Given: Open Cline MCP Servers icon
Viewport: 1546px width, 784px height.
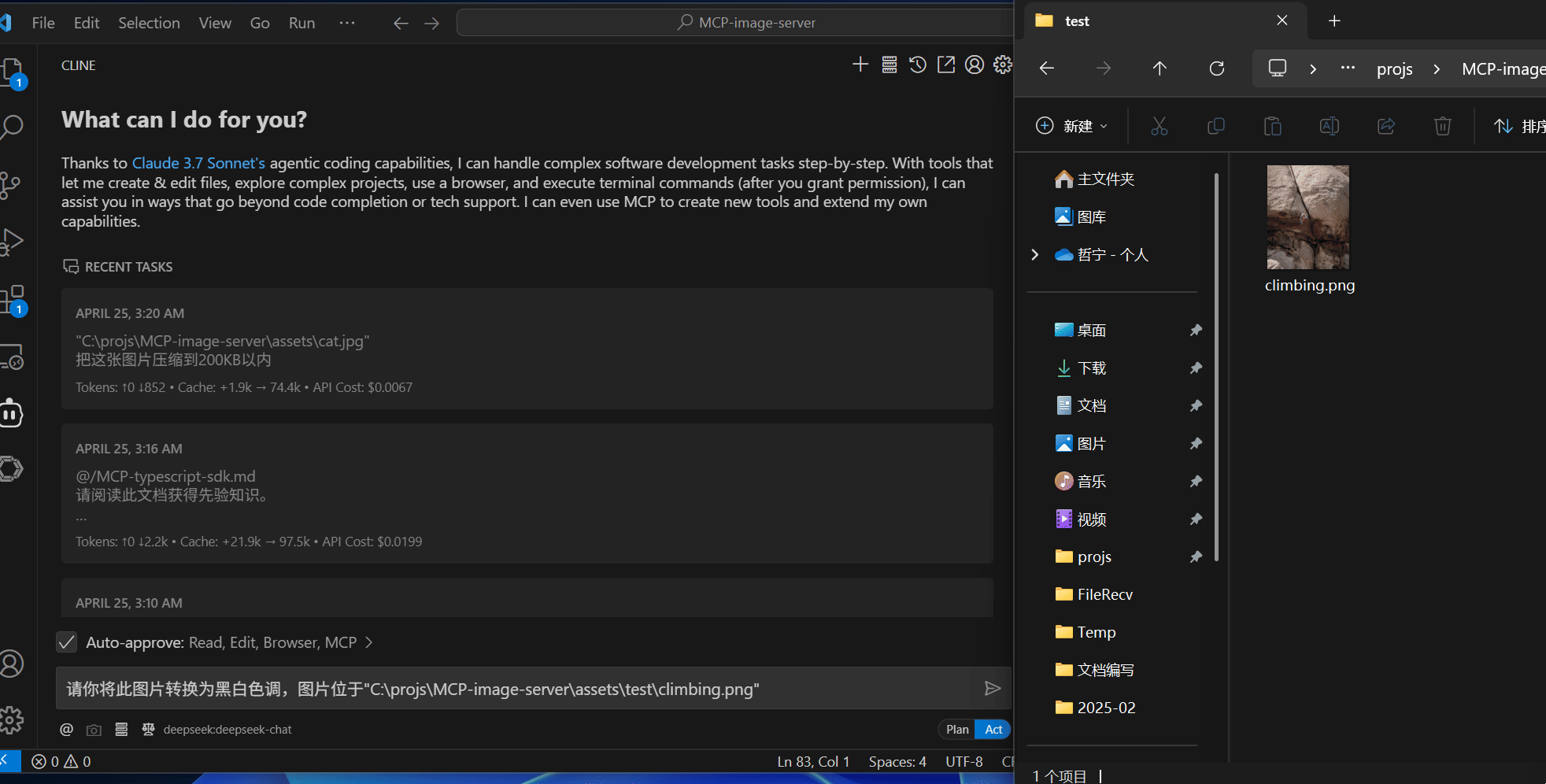Looking at the screenshot, I should pyautogui.click(x=890, y=65).
